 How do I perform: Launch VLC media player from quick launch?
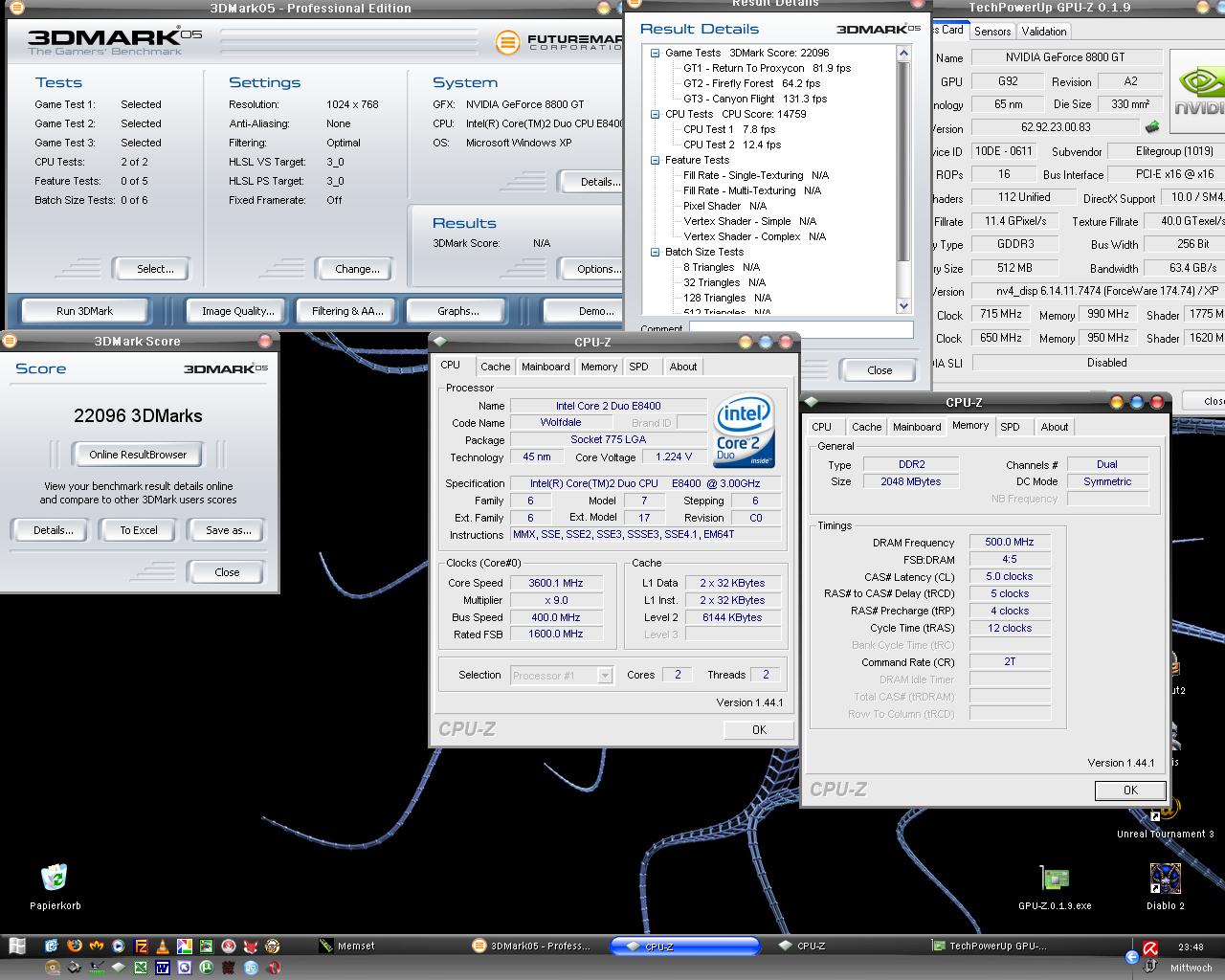click(x=163, y=946)
